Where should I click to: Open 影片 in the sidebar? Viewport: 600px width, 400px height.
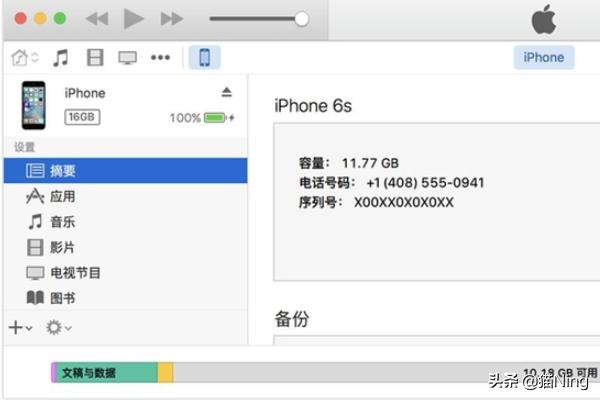pos(62,247)
